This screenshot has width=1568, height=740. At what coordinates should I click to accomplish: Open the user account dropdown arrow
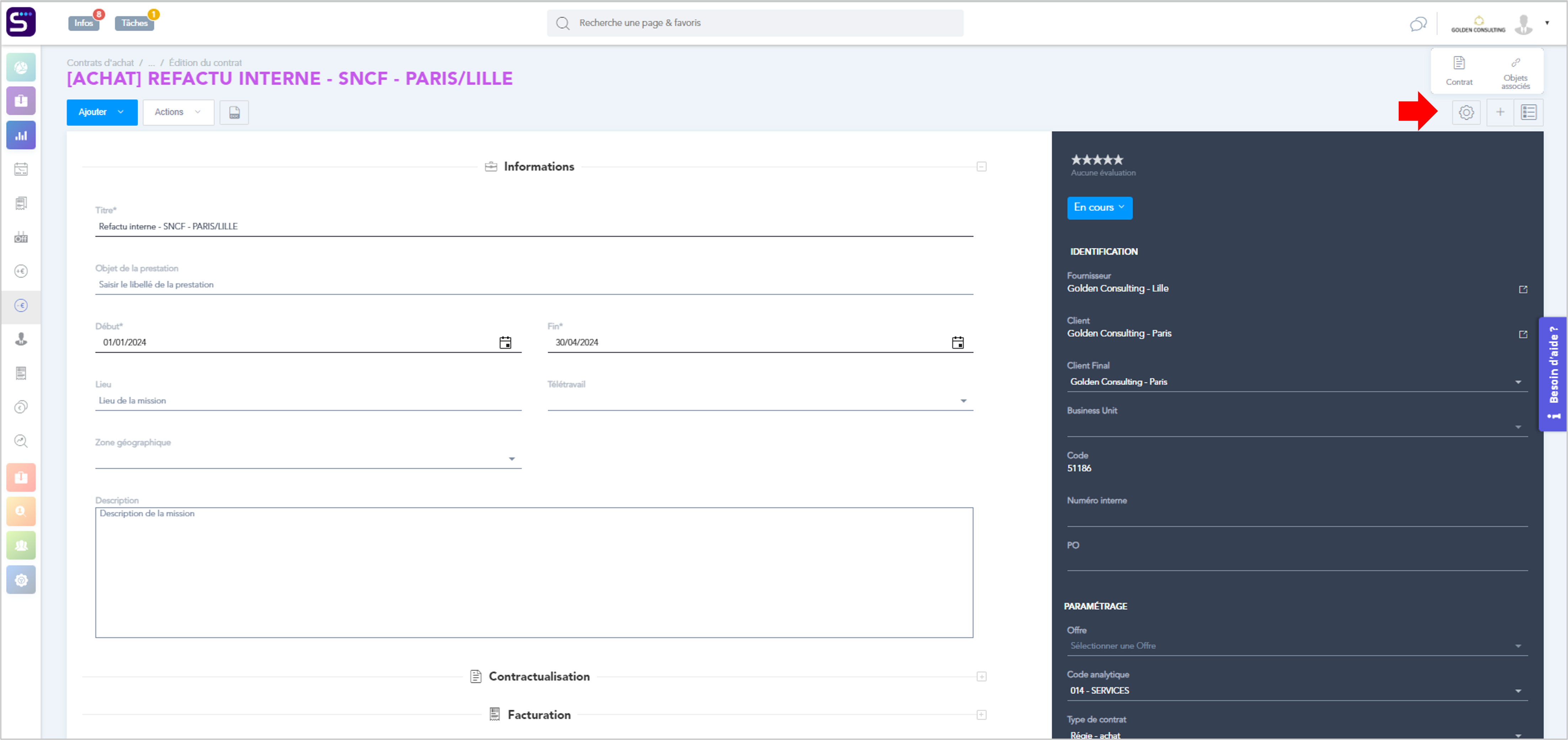[1547, 23]
